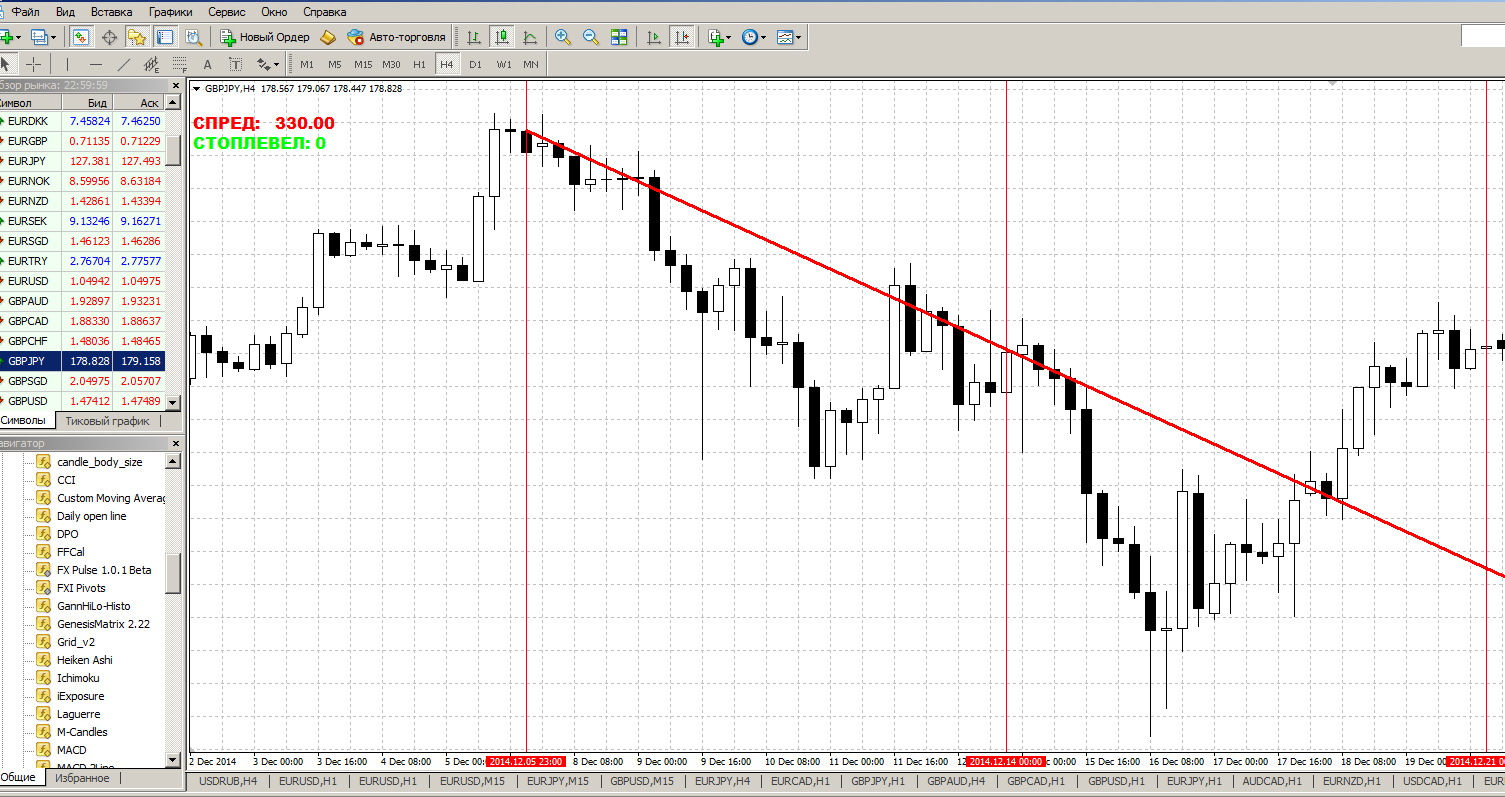Open the Справка menu
Screen dimensions: 1505x797
click(x=324, y=12)
